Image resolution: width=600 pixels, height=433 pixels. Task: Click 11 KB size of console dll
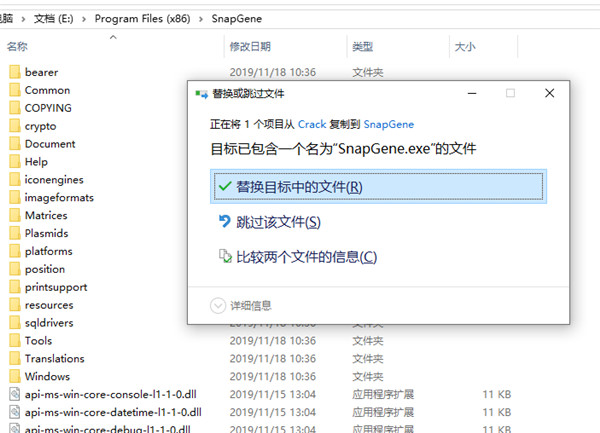[x=497, y=394]
